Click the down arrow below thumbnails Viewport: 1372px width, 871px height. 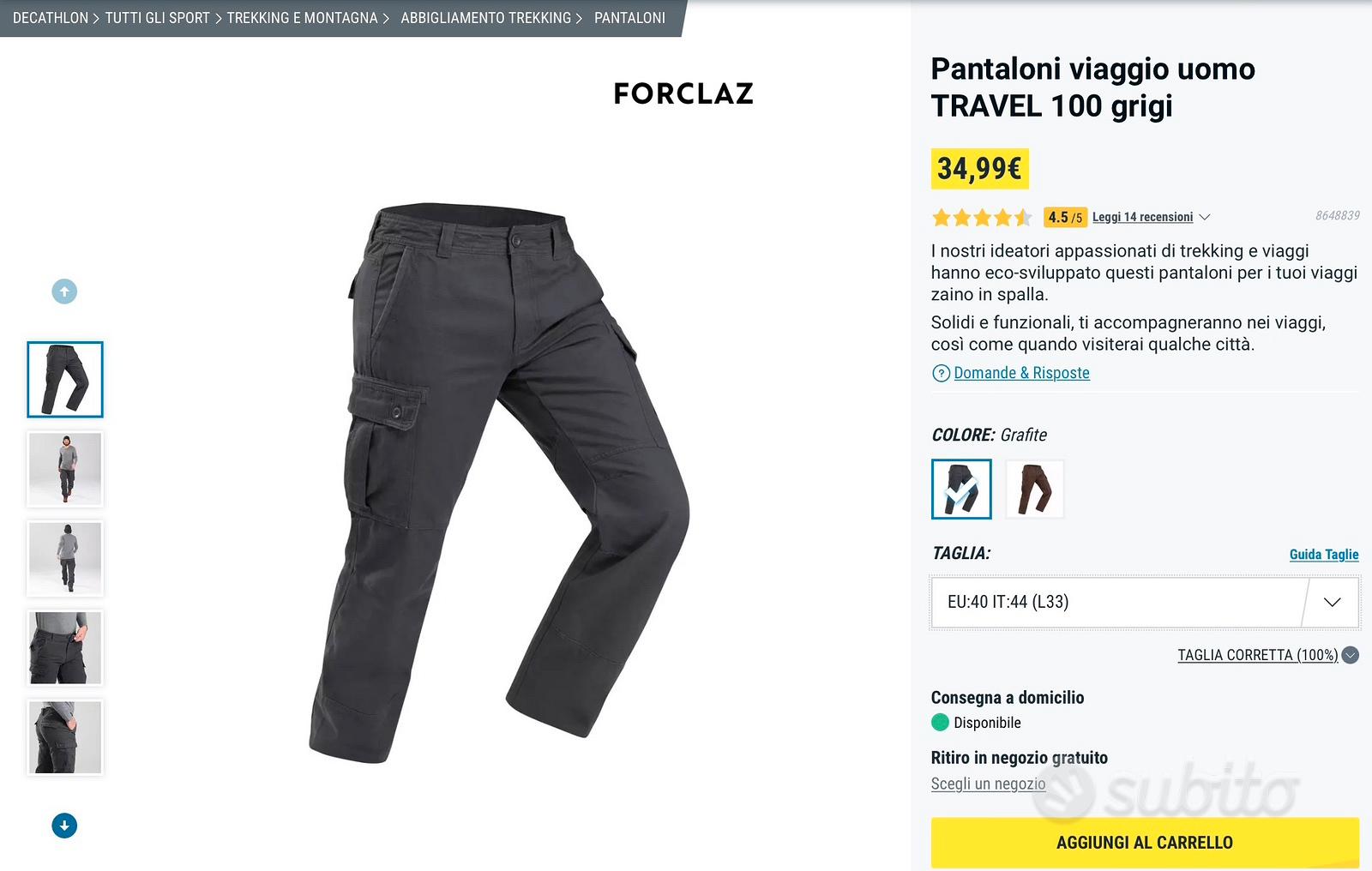[x=64, y=826]
